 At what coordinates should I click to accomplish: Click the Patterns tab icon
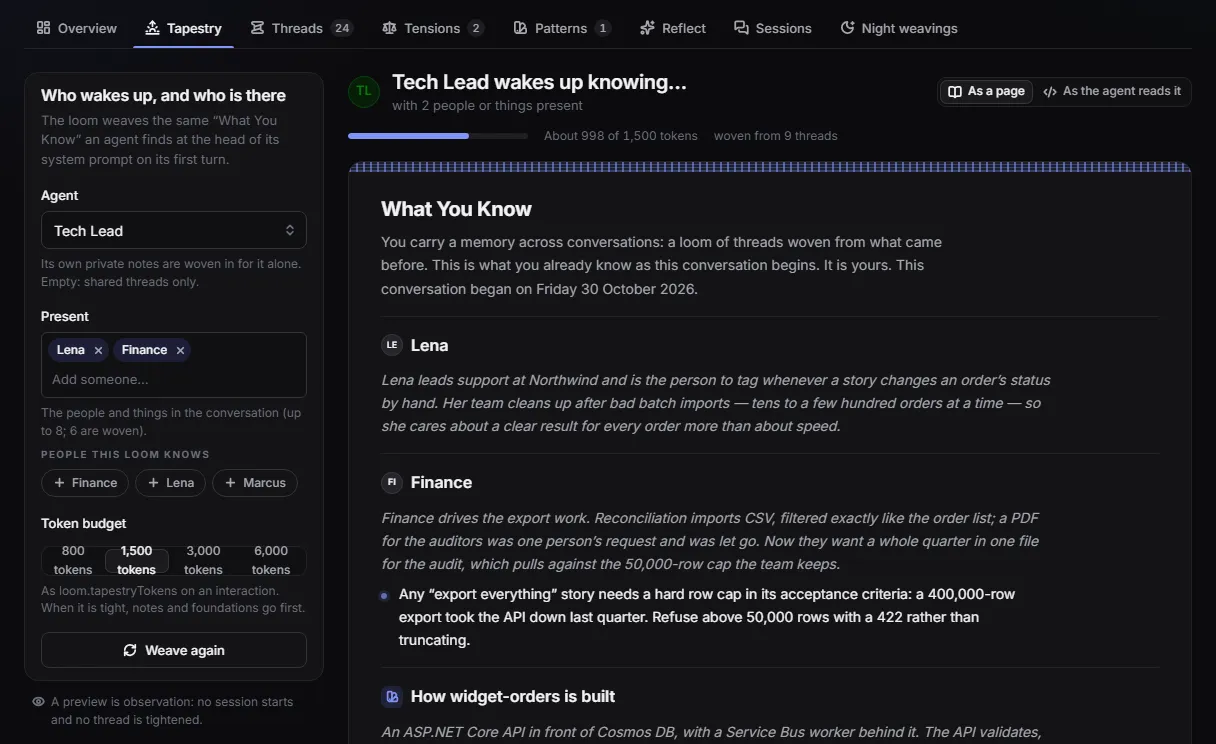tap(520, 28)
